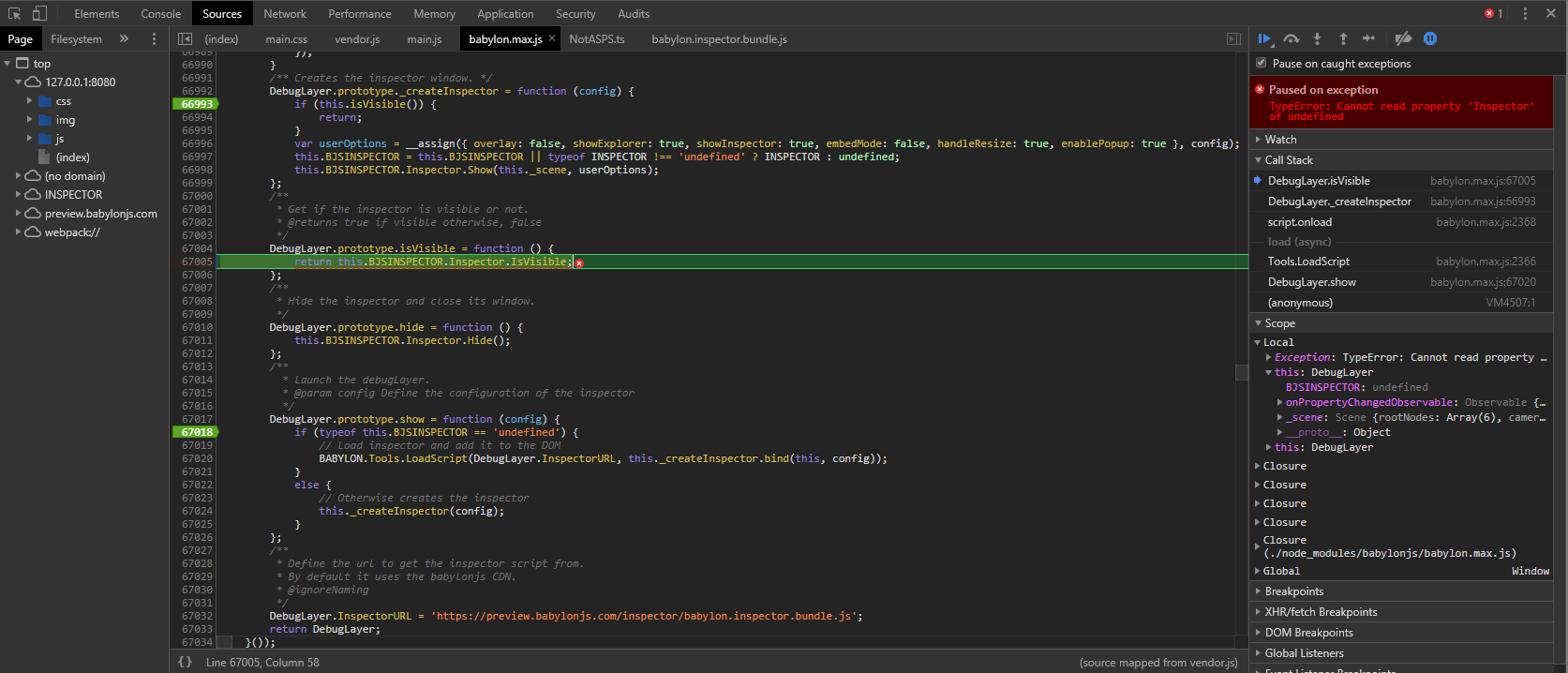Expand the css folder
This screenshot has height=673, width=1568.
point(29,101)
